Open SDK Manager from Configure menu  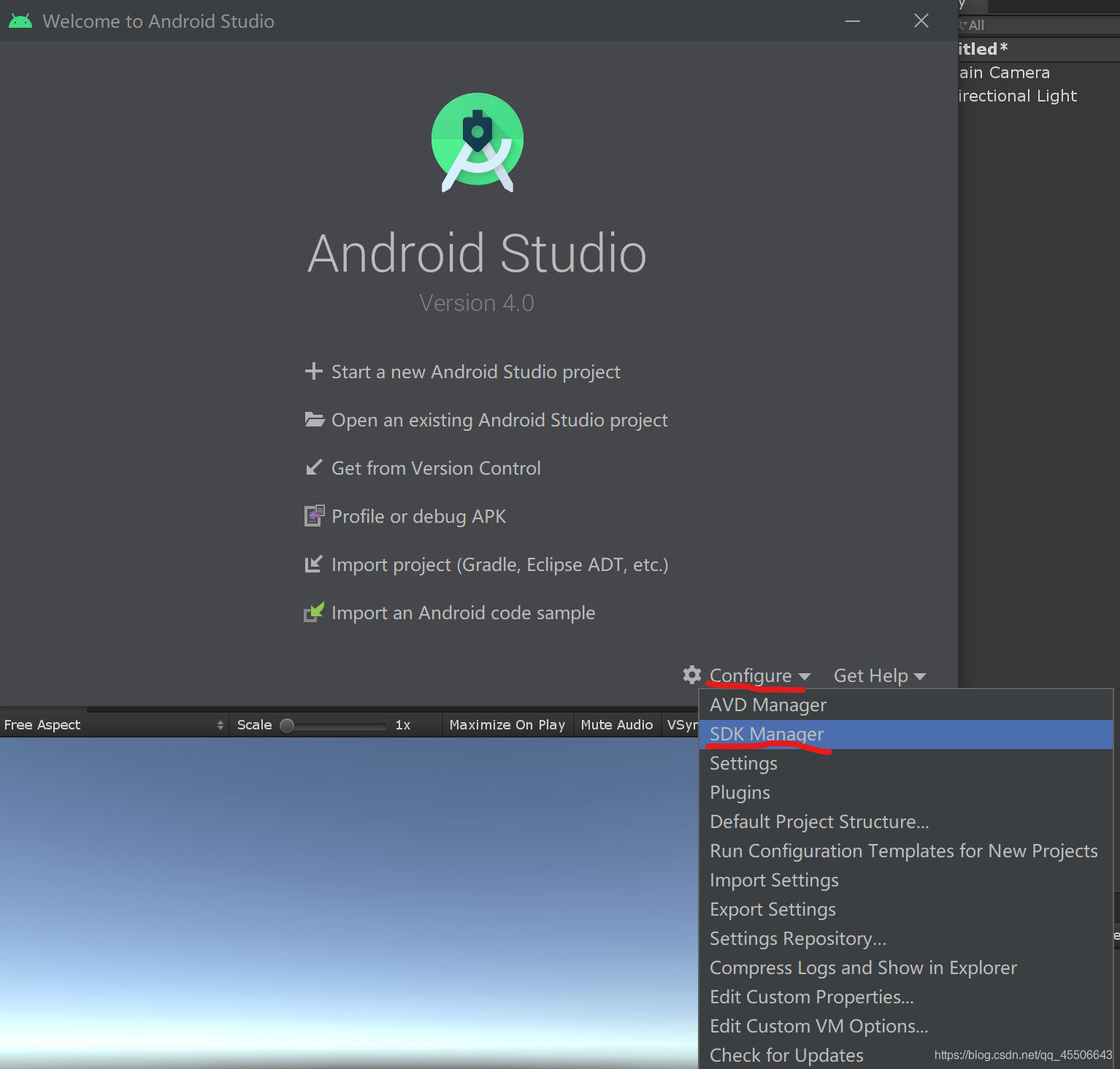click(906, 734)
